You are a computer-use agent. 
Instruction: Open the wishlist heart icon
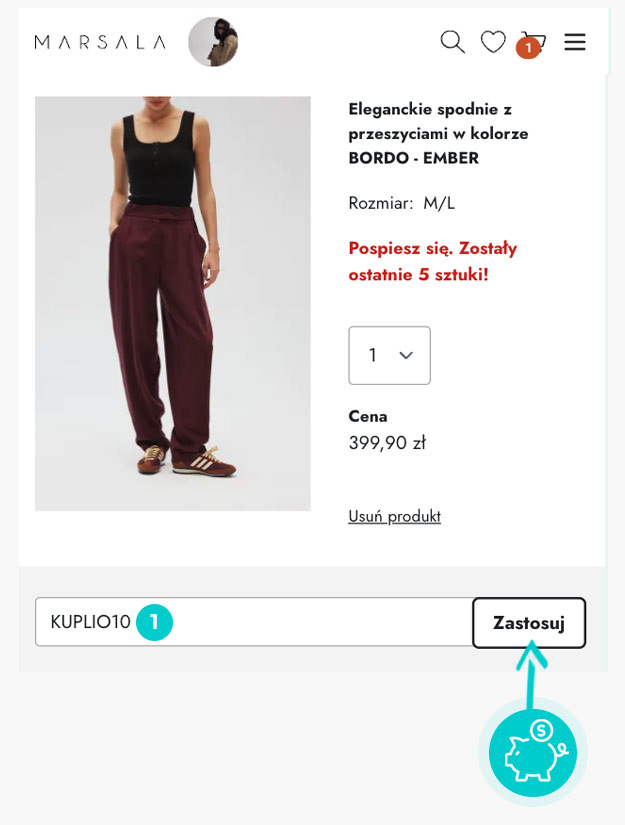[x=493, y=42]
